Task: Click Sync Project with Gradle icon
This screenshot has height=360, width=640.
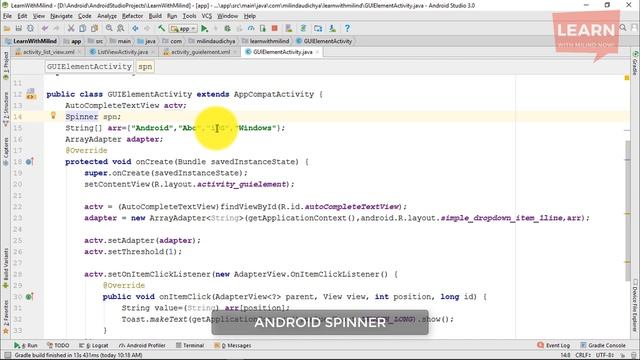Action: click(x=303, y=29)
